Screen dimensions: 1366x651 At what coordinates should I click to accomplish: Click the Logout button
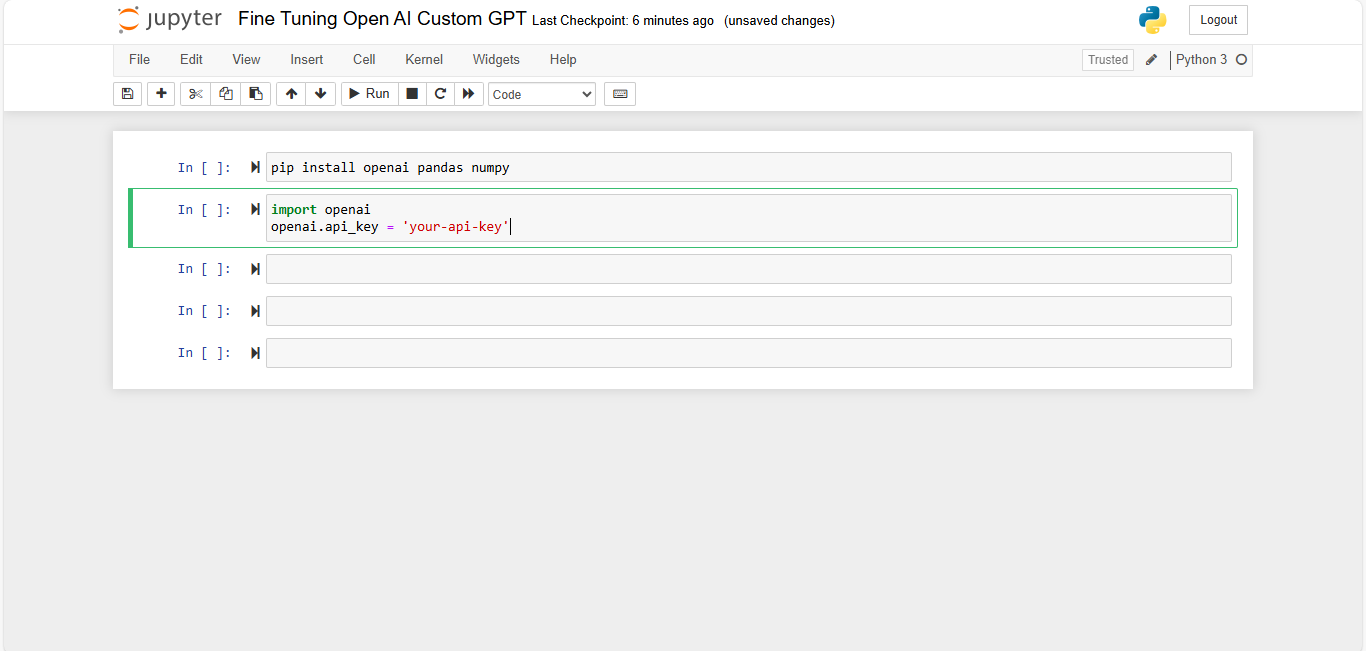tap(1217, 19)
